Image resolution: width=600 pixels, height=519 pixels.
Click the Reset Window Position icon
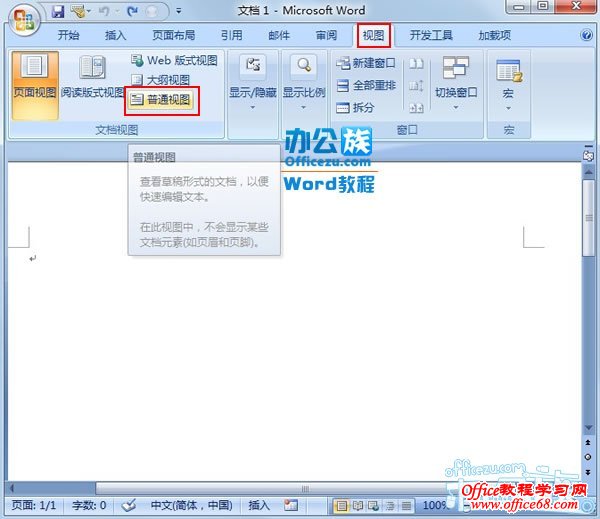tap(416, 108)
